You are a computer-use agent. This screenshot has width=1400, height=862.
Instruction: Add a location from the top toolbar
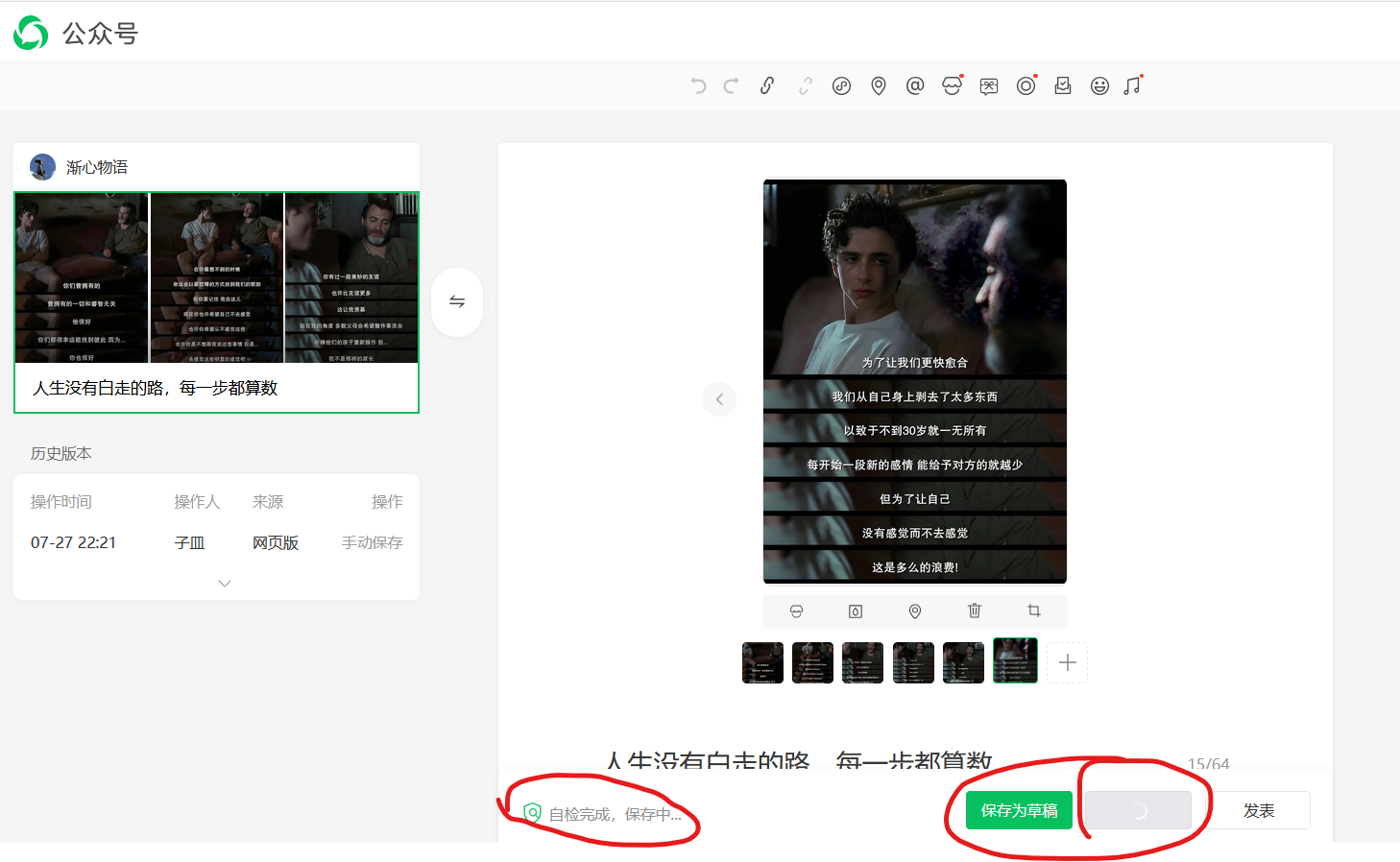pyautogui.click(x=879, y=85)
